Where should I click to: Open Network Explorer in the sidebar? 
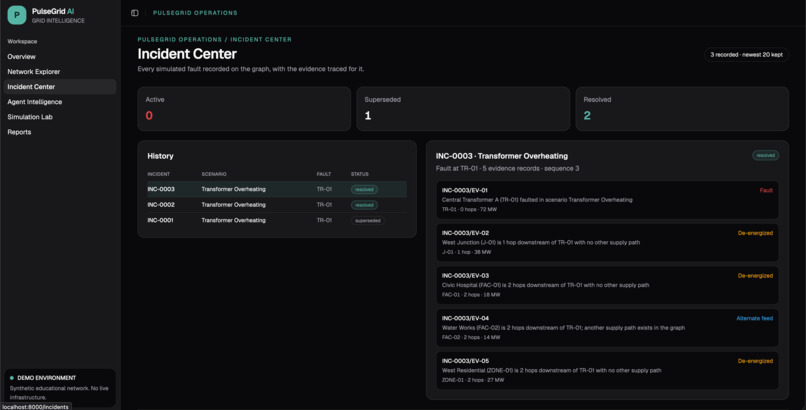pos(60,71)
